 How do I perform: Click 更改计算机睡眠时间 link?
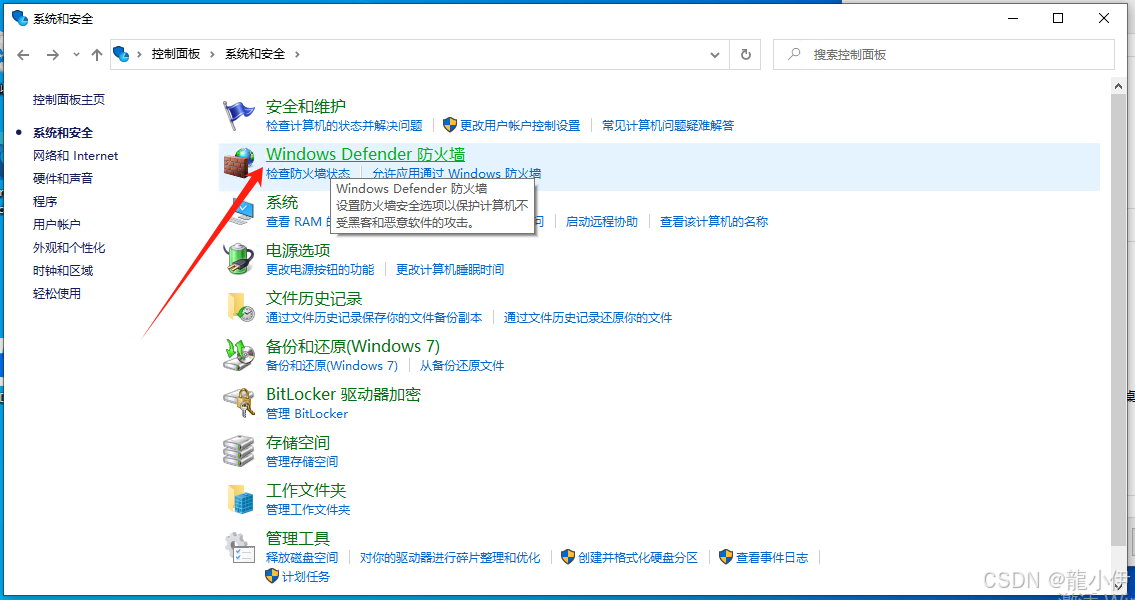[x=450, y=270]
